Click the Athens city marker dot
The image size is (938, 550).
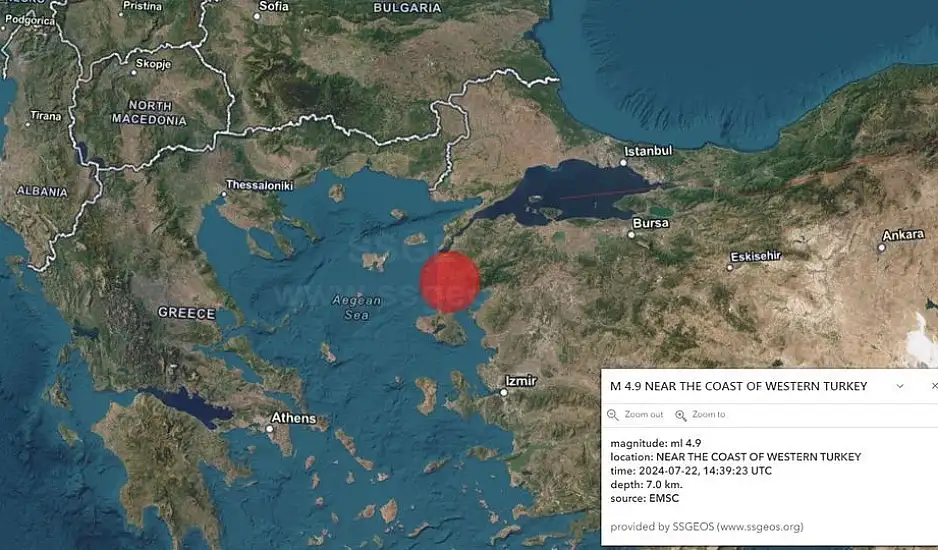[x=269, y=429]
